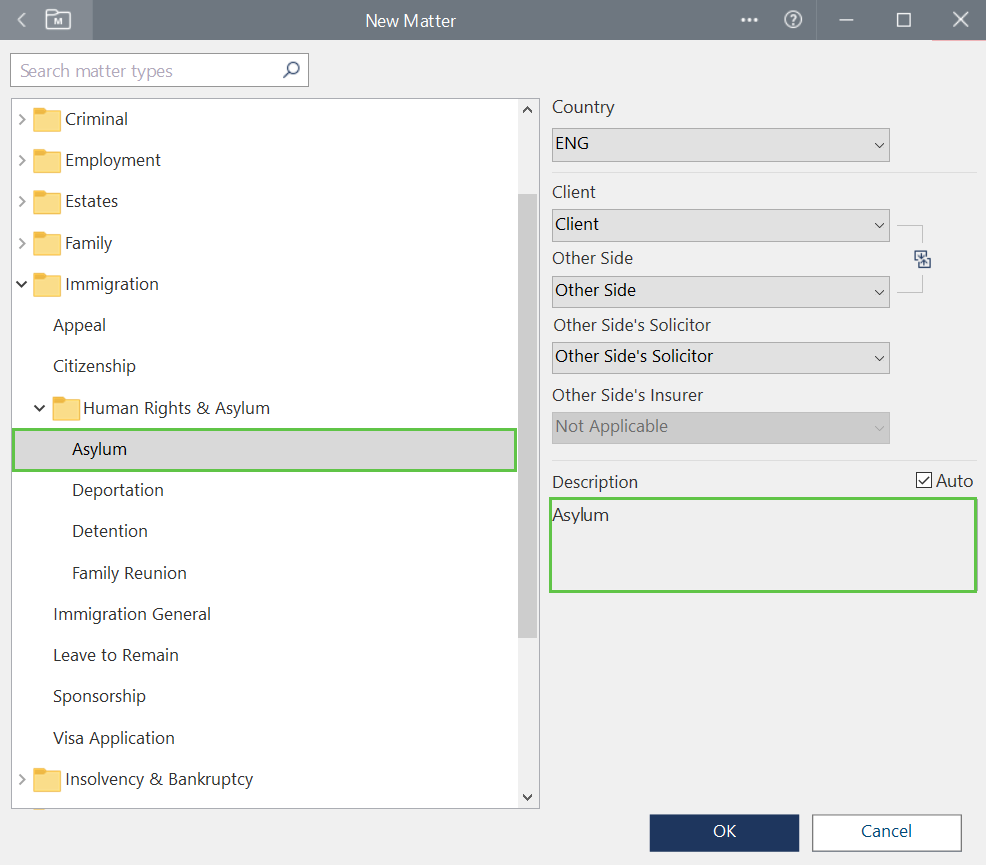The image size is (986, 865).
Task: Open help via question mark icon
Action: 793,20
